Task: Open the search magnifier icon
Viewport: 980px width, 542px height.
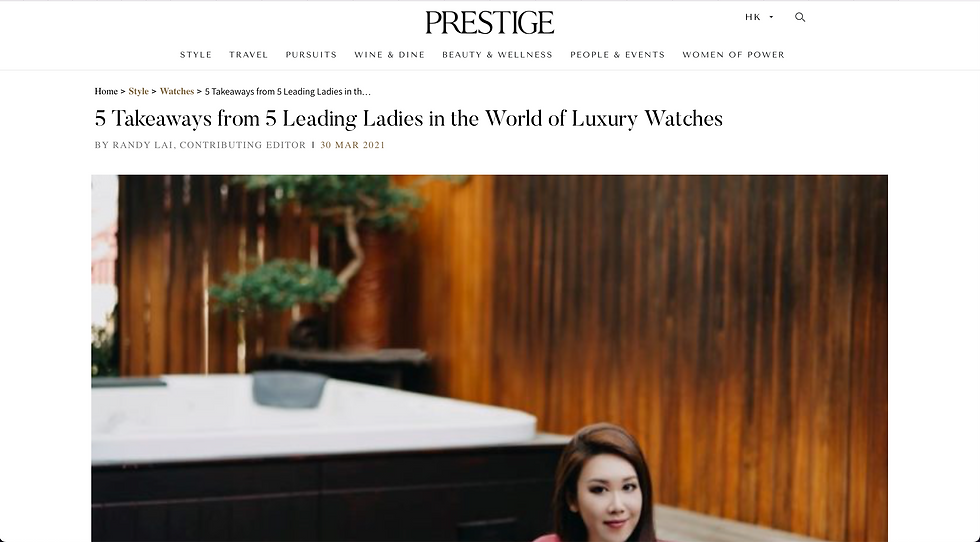Action: pos(800,17)
